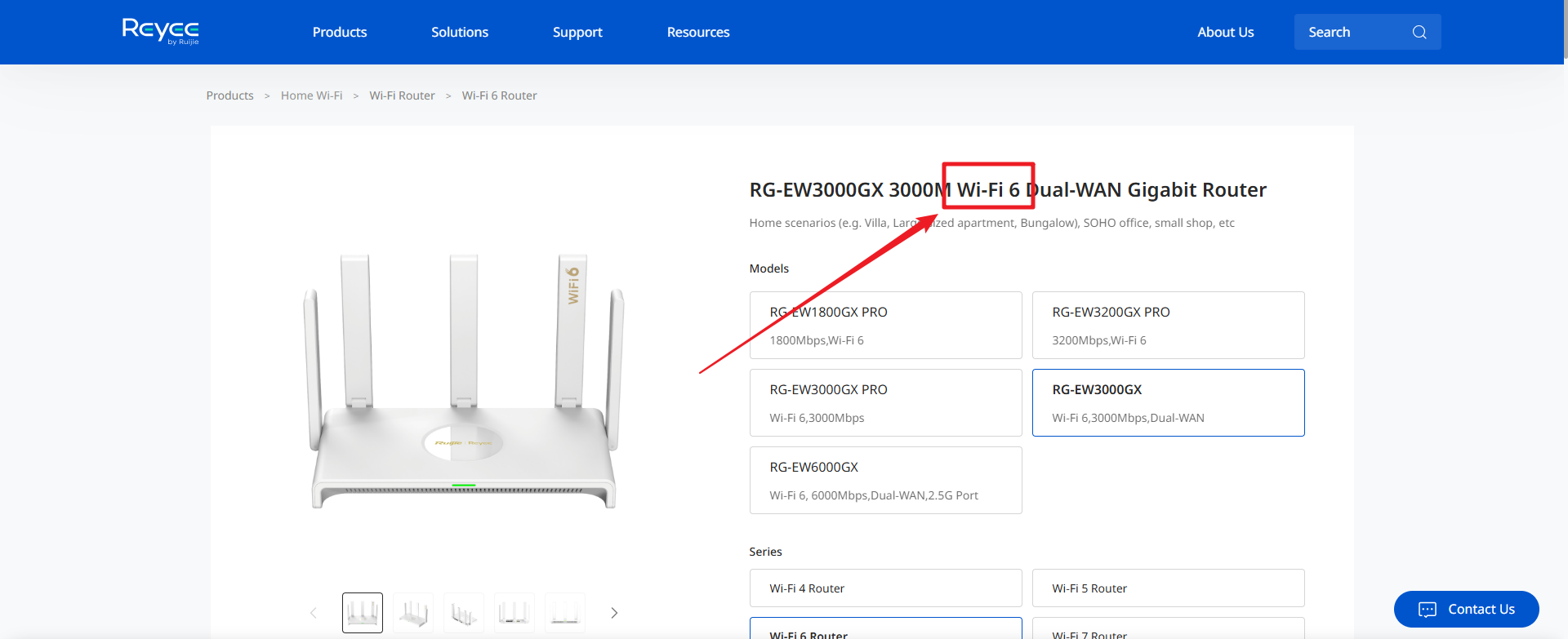This screenshot has width=1568, height=639.
Task: Click the chat icon in Contact Us
Action: pos(1427,610)
